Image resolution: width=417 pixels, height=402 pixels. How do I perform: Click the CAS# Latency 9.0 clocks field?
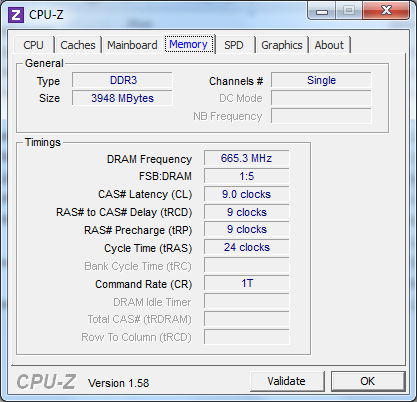tap(247, 194)
